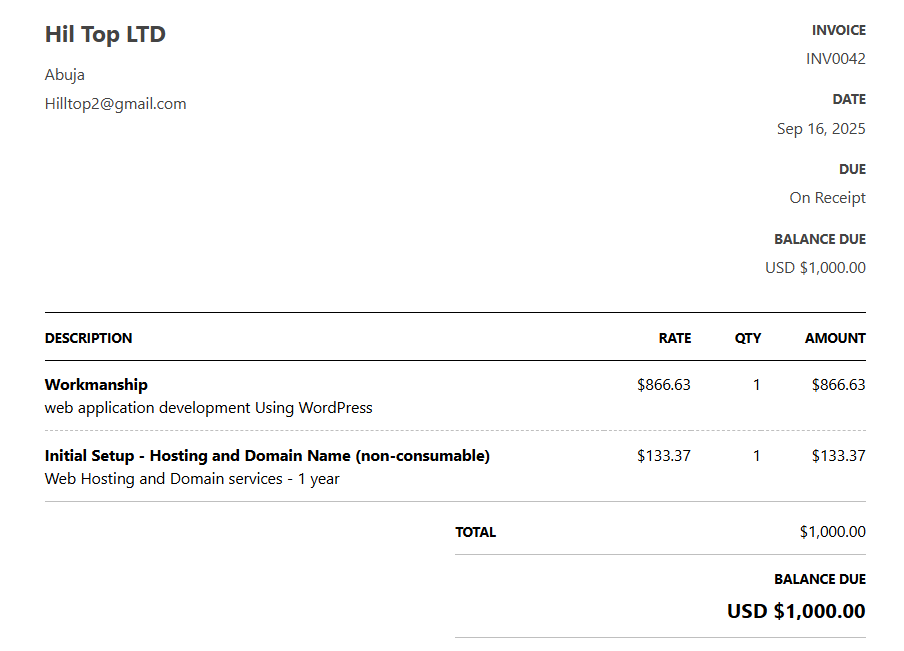Click the INVOICE heading label

click(x=838, y=30)
